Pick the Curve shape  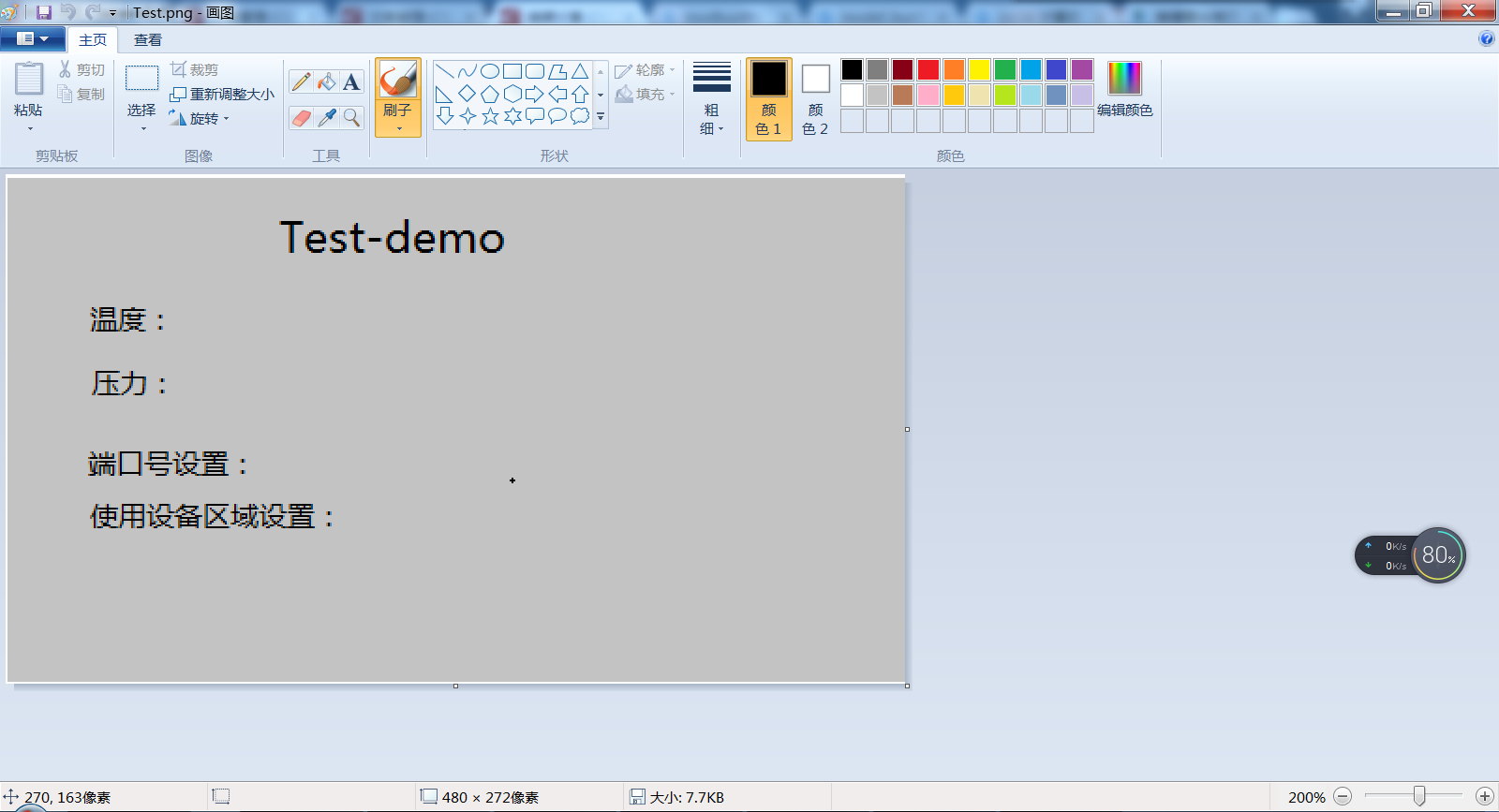(468, 71)
